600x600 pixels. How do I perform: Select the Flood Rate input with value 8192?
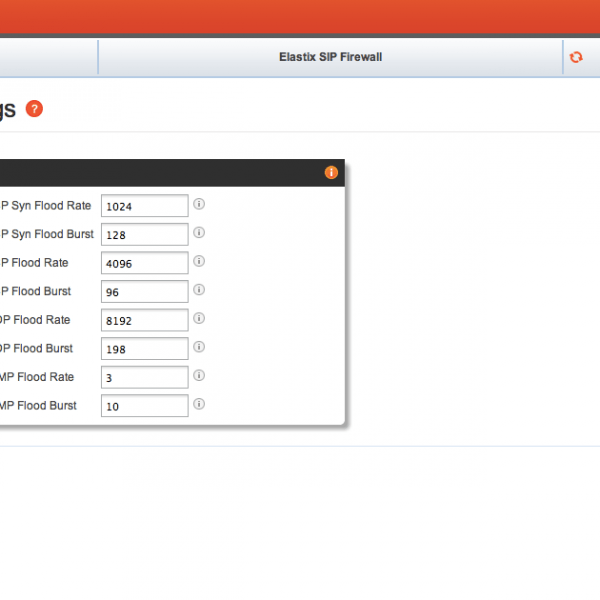145,320
